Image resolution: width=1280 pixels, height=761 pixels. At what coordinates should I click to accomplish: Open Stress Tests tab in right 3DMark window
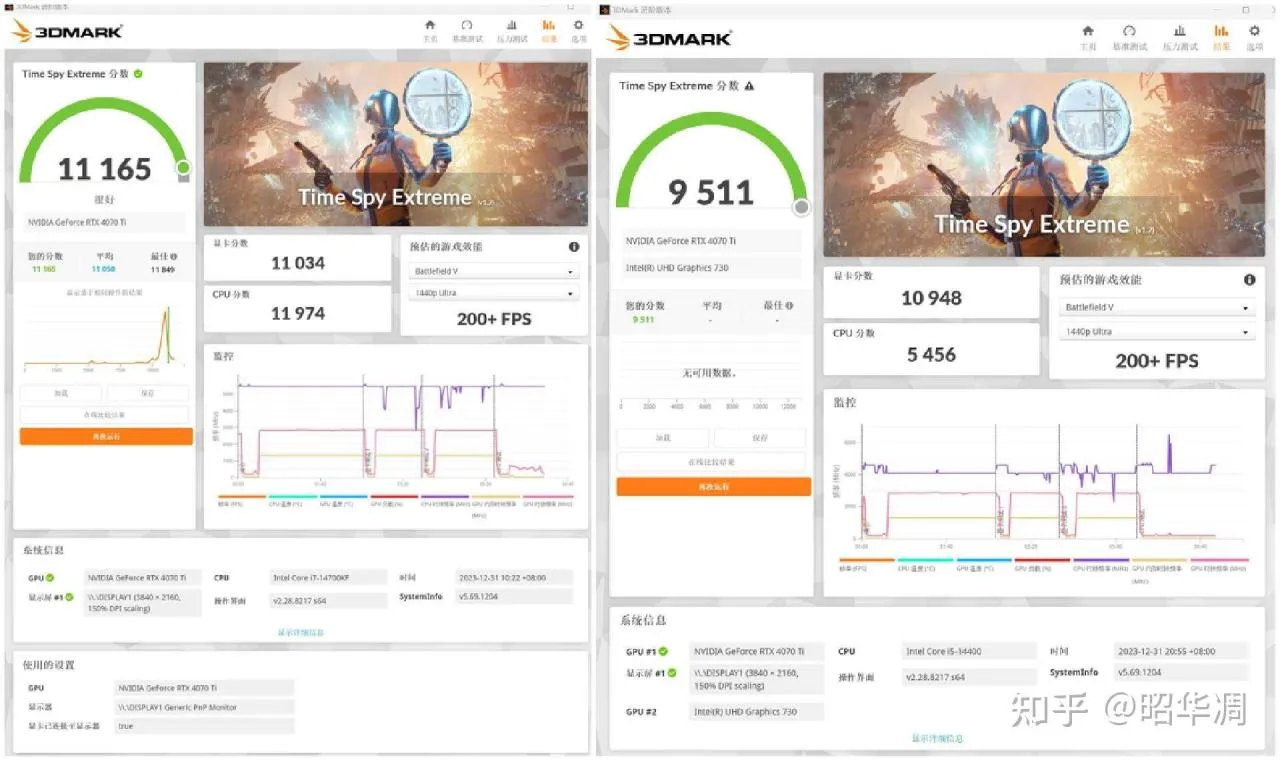[x=1180, y=38]
